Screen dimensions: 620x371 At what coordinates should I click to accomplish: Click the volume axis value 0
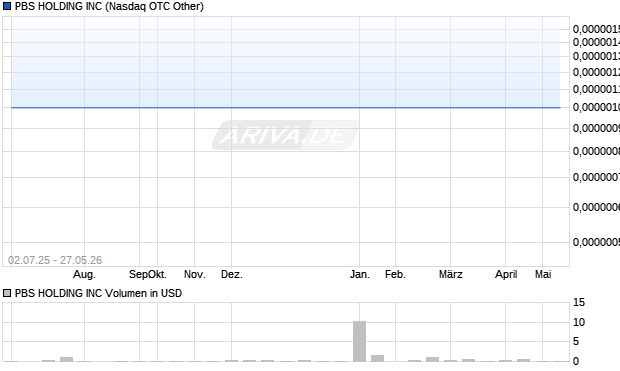click(576, 361)
